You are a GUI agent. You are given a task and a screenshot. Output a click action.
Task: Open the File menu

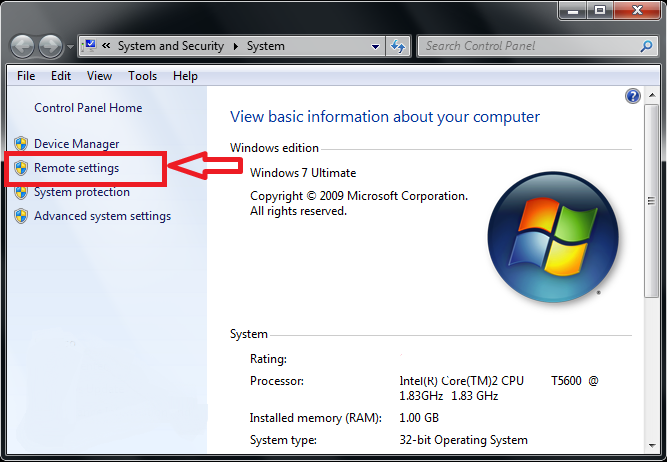(x=26, y=76)
